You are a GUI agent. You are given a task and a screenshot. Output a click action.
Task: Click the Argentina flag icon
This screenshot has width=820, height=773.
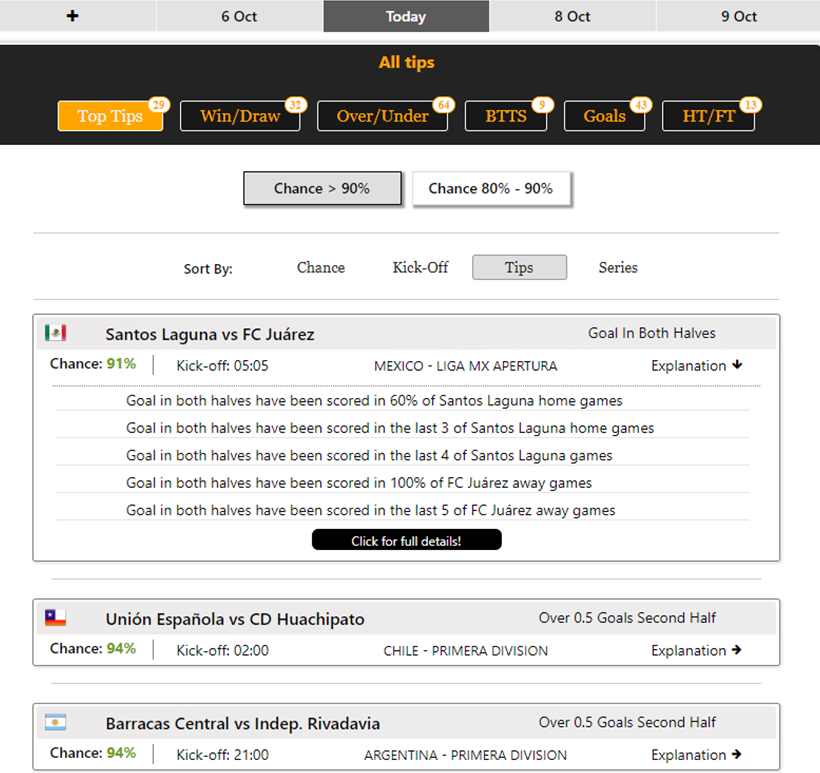click(56, 722)
